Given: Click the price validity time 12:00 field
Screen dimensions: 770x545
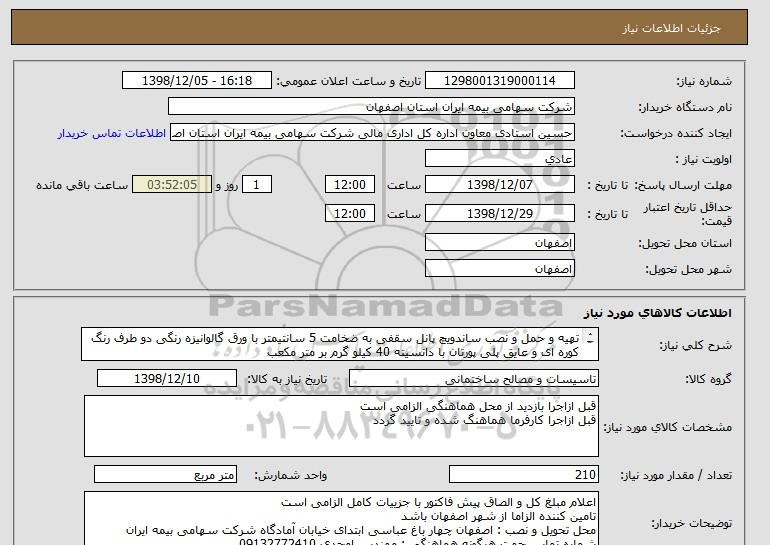Looking at the screenshot, I should [x=350, y=214].
